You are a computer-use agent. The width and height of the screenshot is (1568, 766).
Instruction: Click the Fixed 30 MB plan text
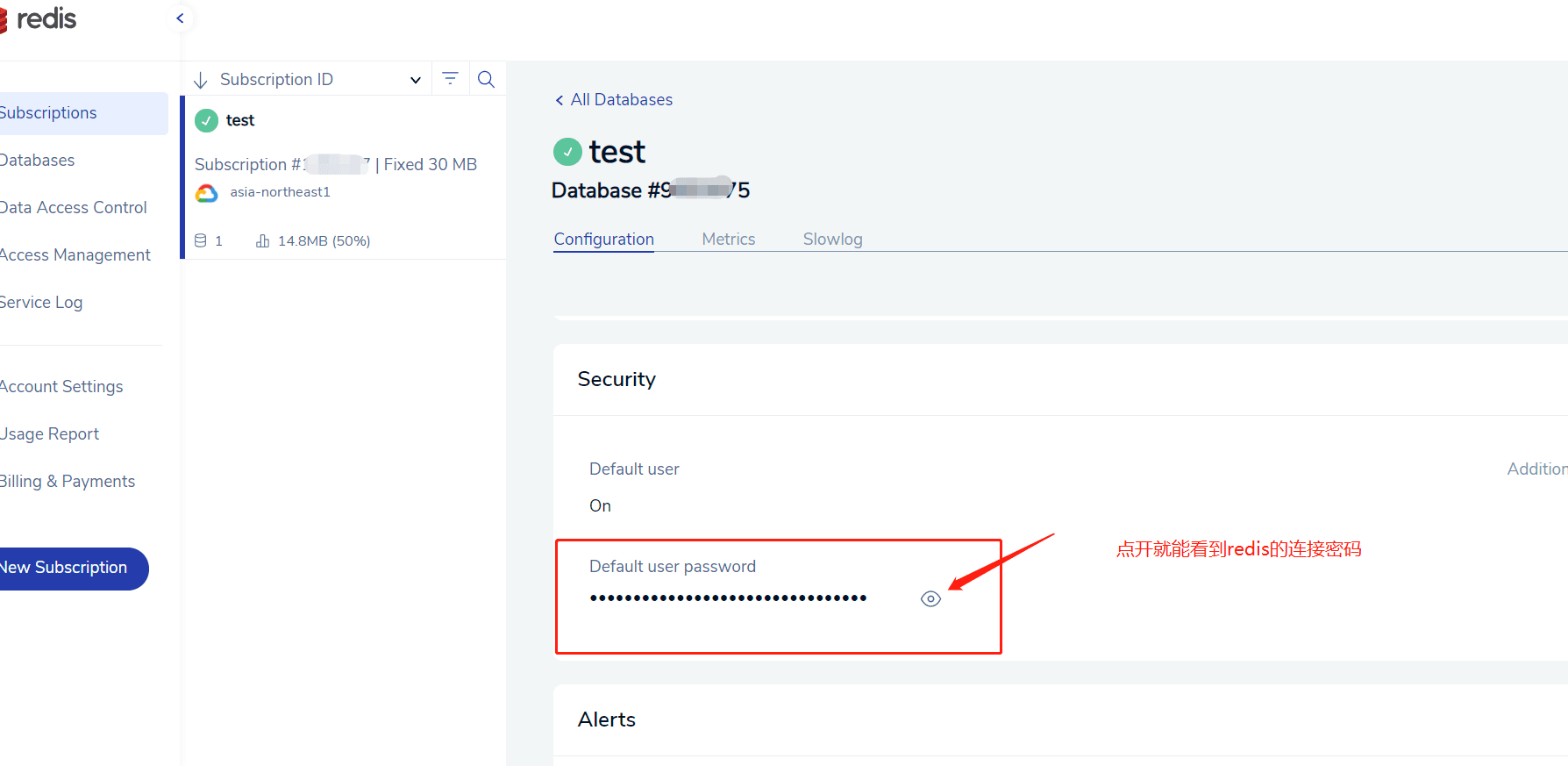(431, 164)
